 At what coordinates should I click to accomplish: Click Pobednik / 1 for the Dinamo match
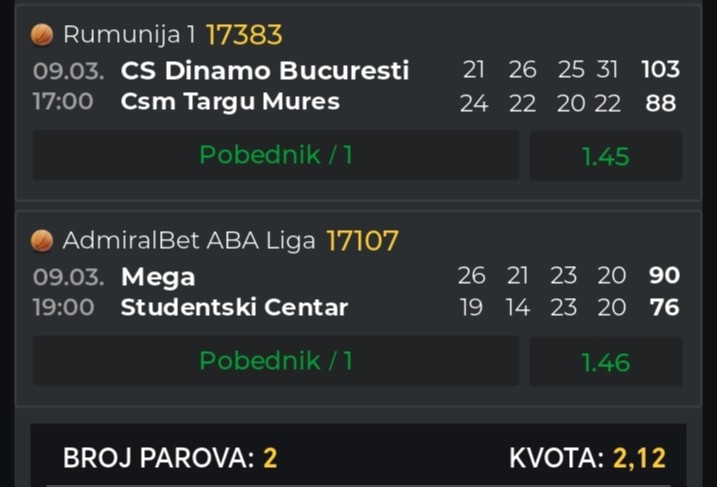click(276, 155)
